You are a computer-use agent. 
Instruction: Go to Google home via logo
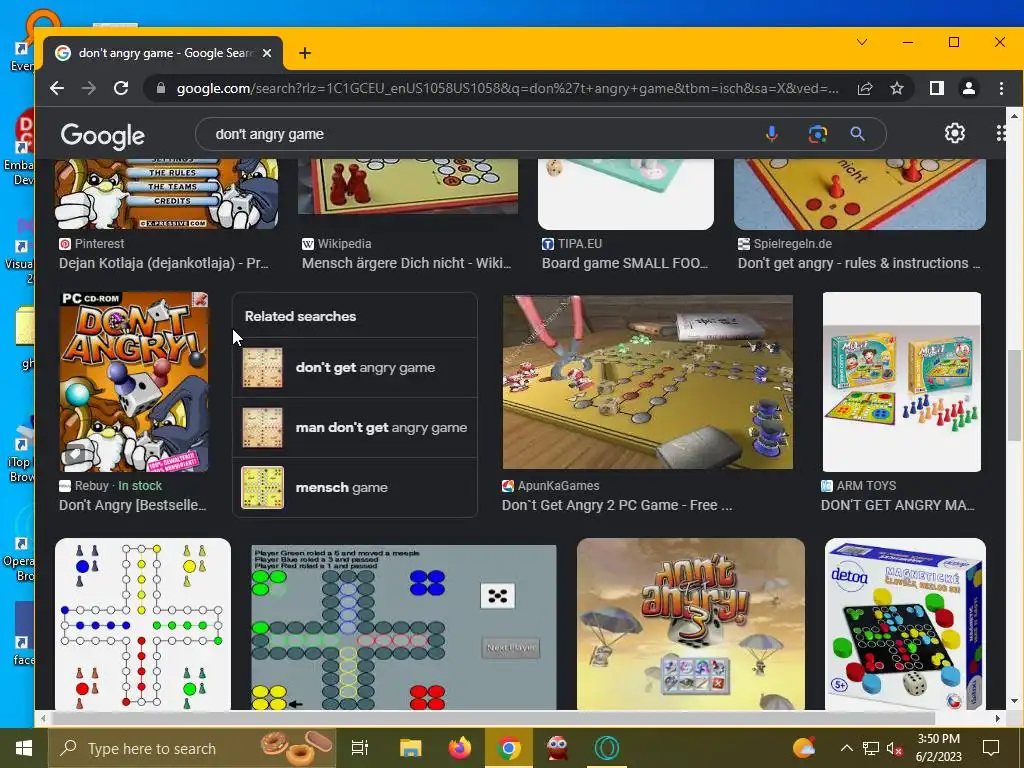(103, 135)
